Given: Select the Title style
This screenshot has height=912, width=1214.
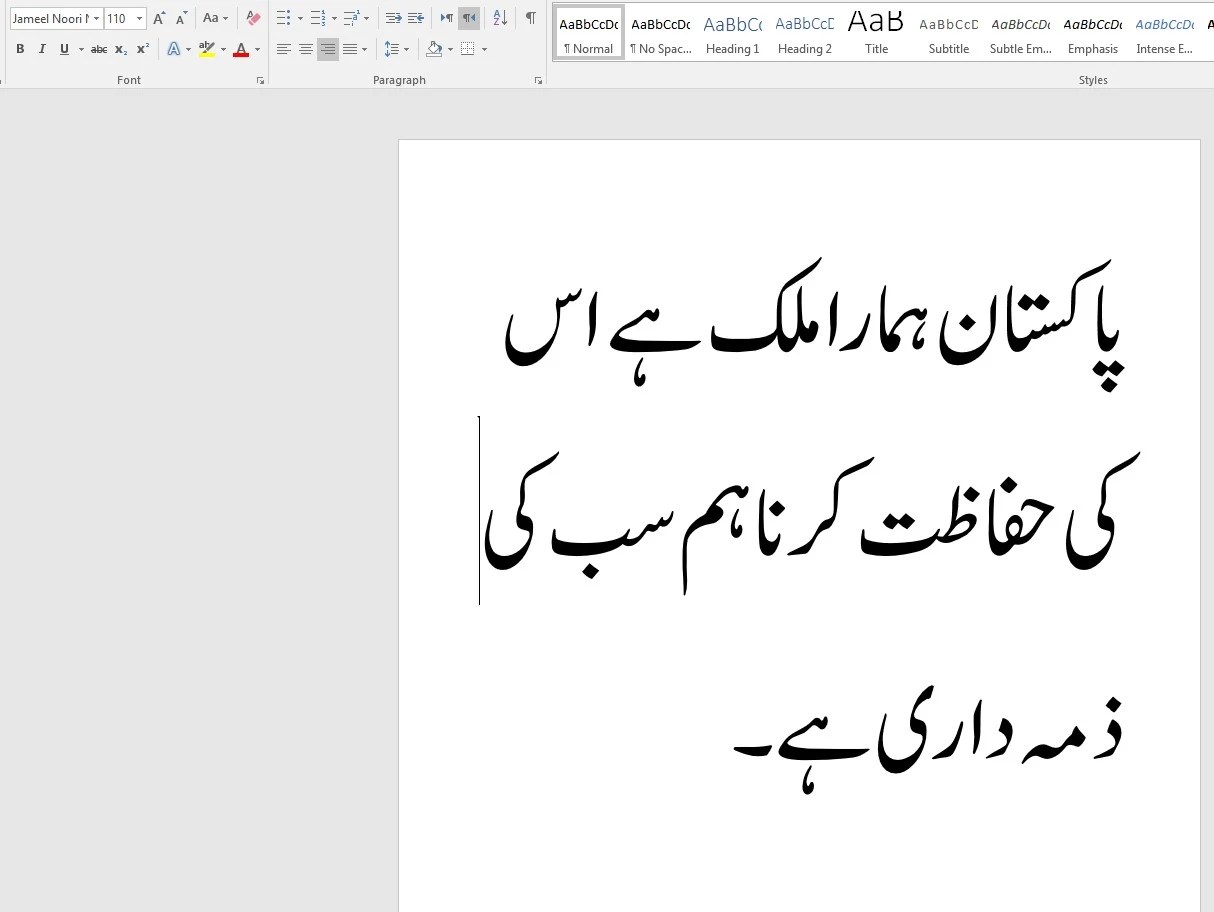Looking at the screenshot, I should pos(876,28).
